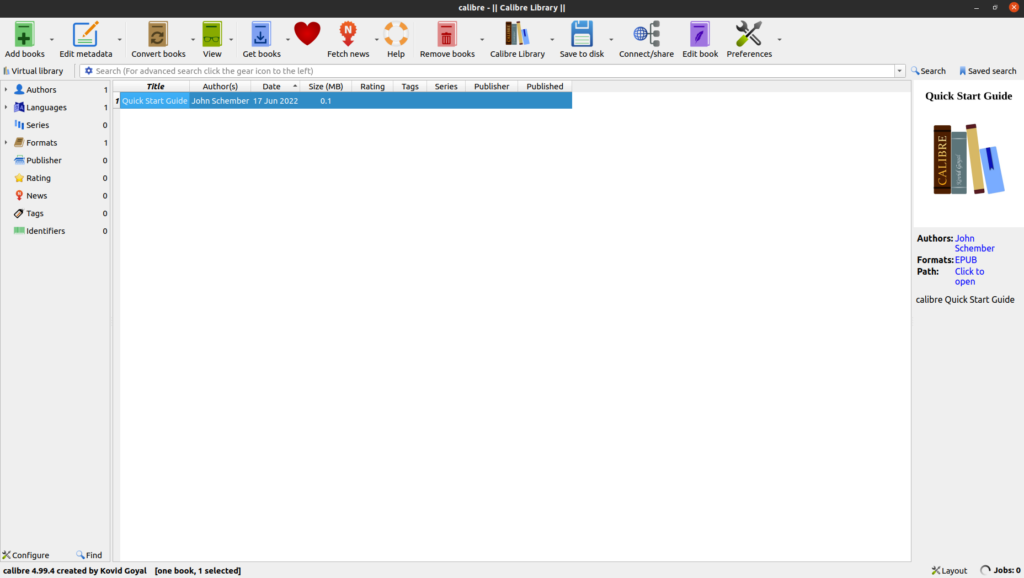Select the Quick Start Guide book row
The image size is (1024, 578).
345,101
